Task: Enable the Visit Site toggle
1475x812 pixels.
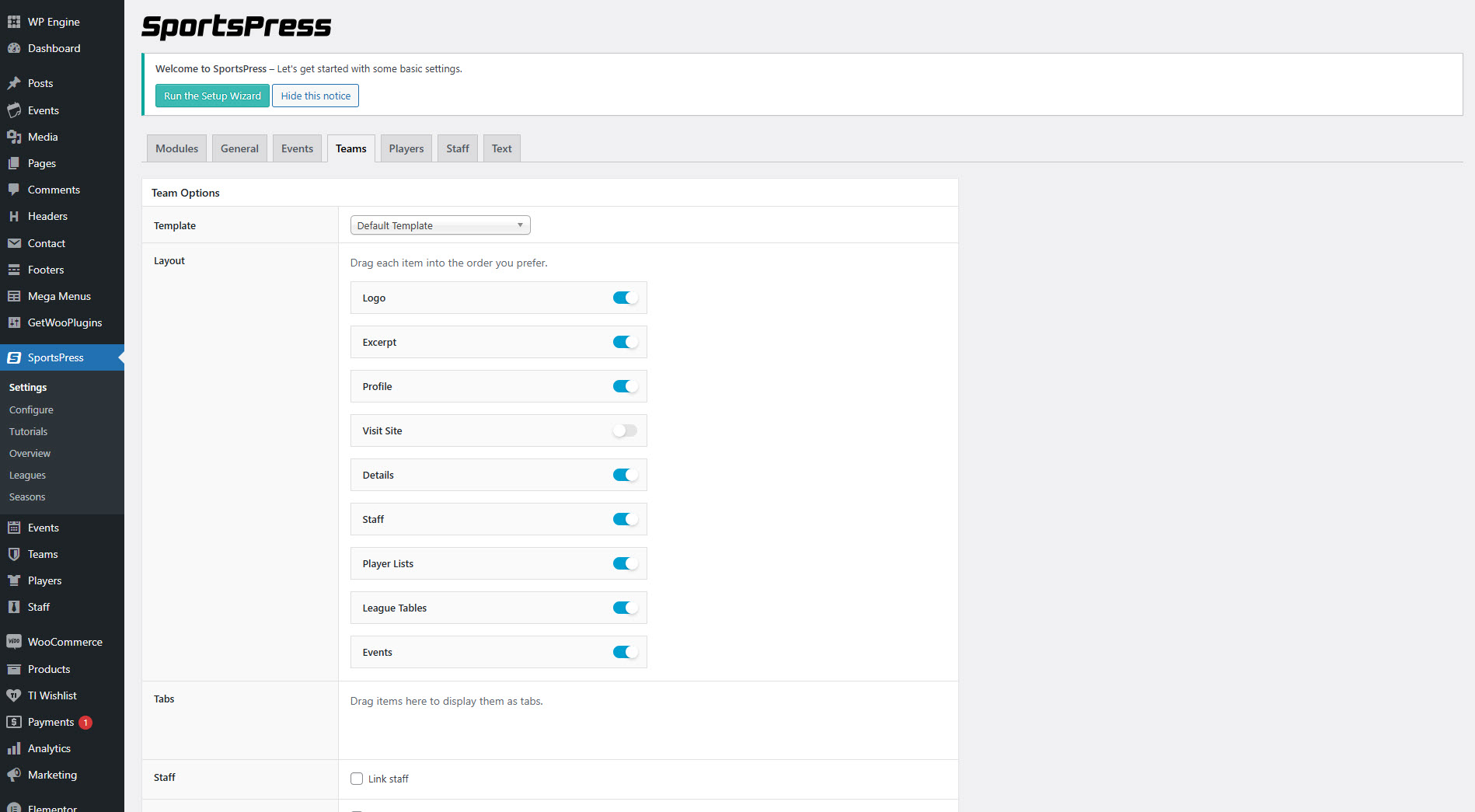Action: pyautogui.click(x=625, y=430)
